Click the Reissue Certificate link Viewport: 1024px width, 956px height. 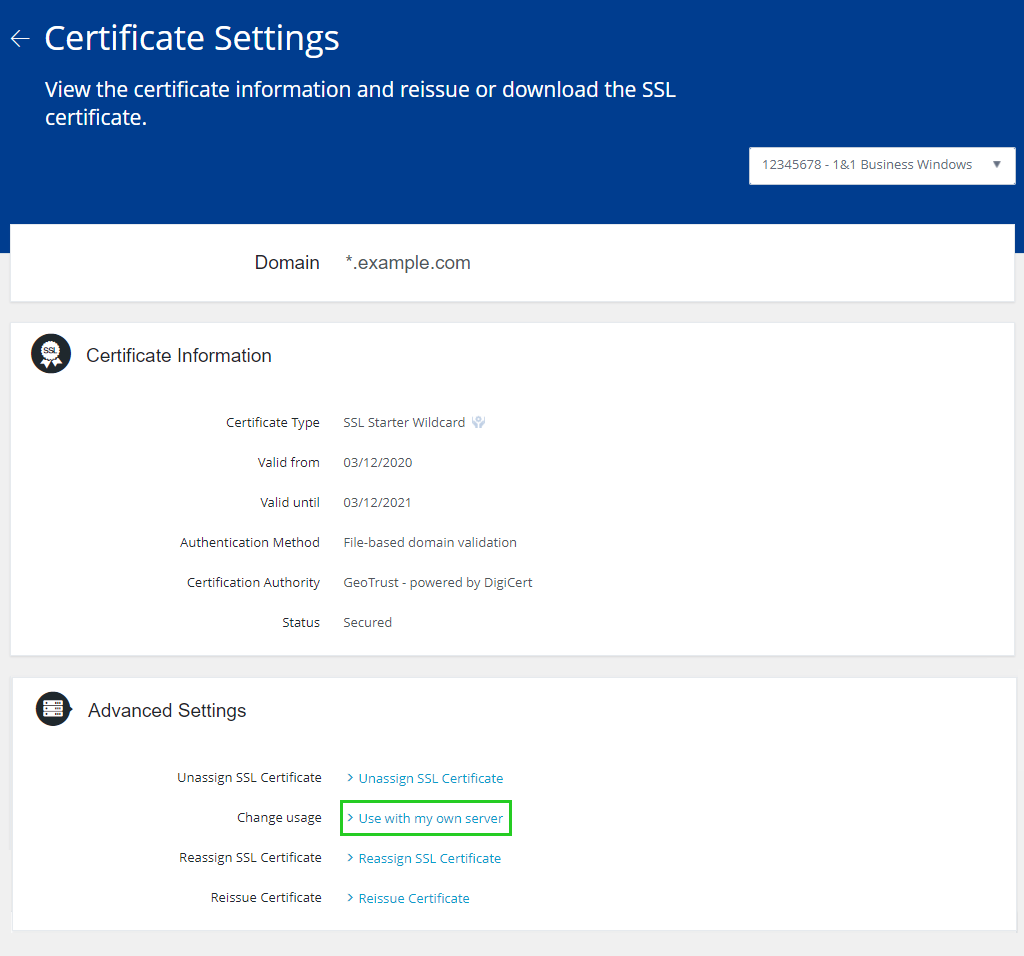coord(413,898)
